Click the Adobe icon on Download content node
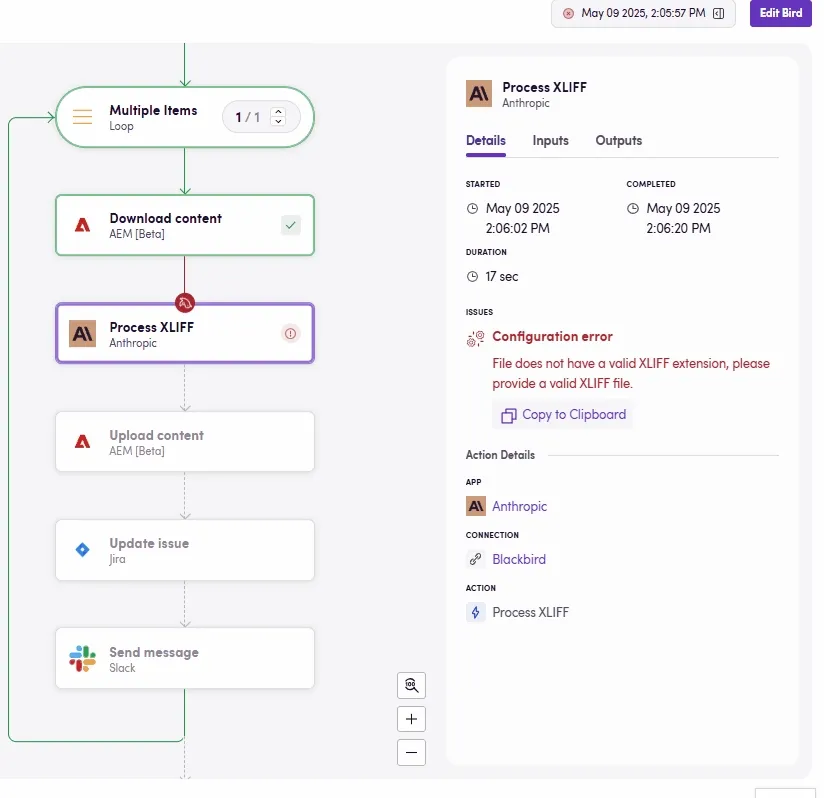The height and width of the screenshot is (798, 824). 83,225
